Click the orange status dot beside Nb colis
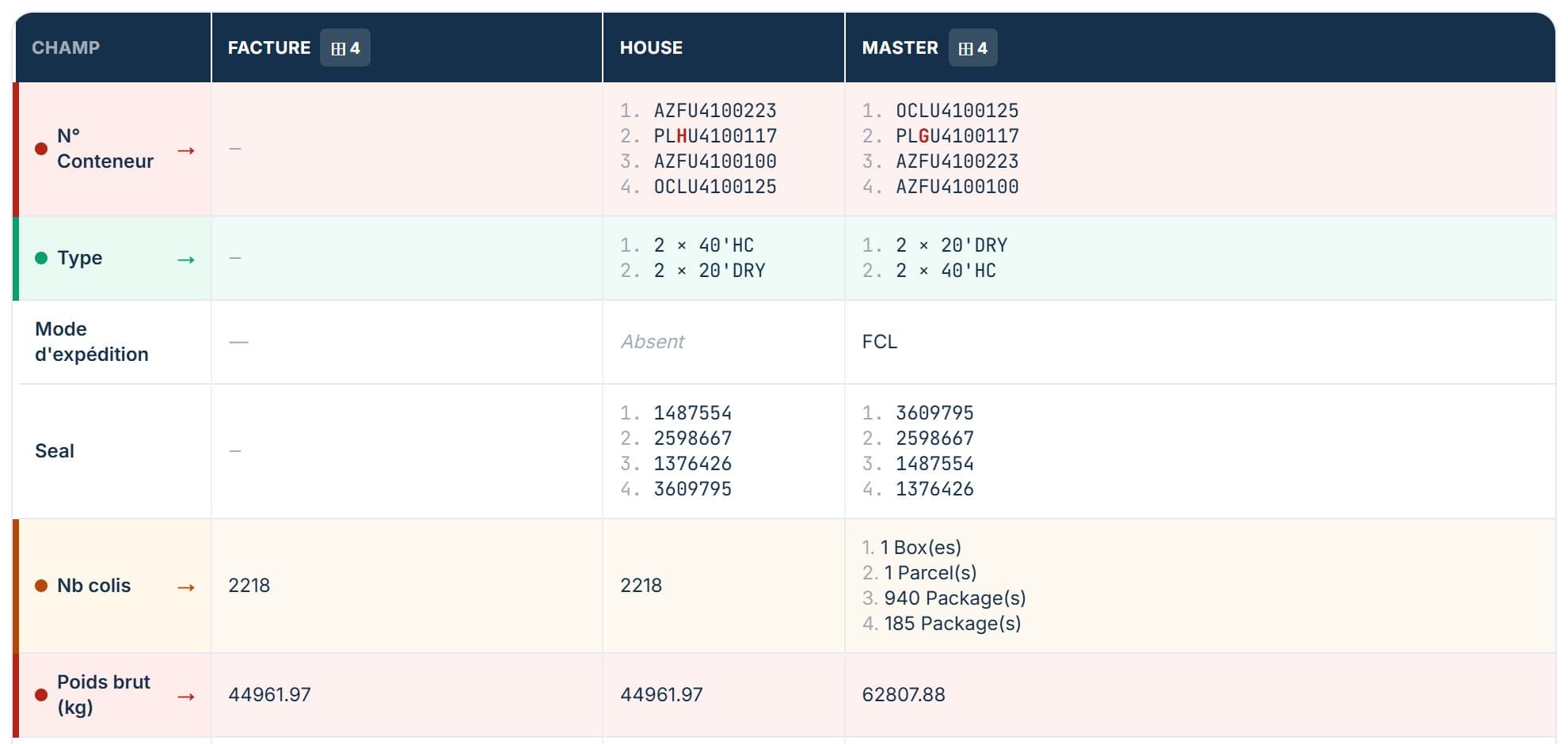The width and height of the screenshot is (1568, 744). [41, 586]
